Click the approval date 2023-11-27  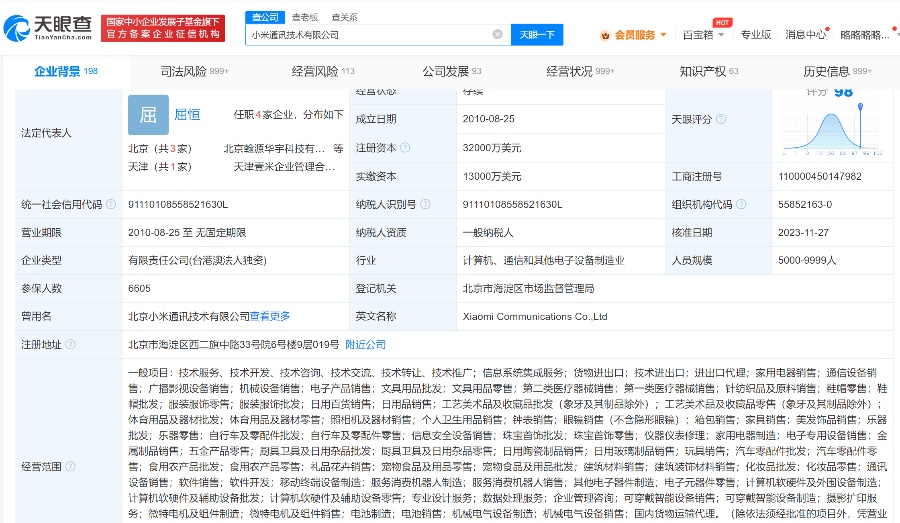[x=804, y=233]
